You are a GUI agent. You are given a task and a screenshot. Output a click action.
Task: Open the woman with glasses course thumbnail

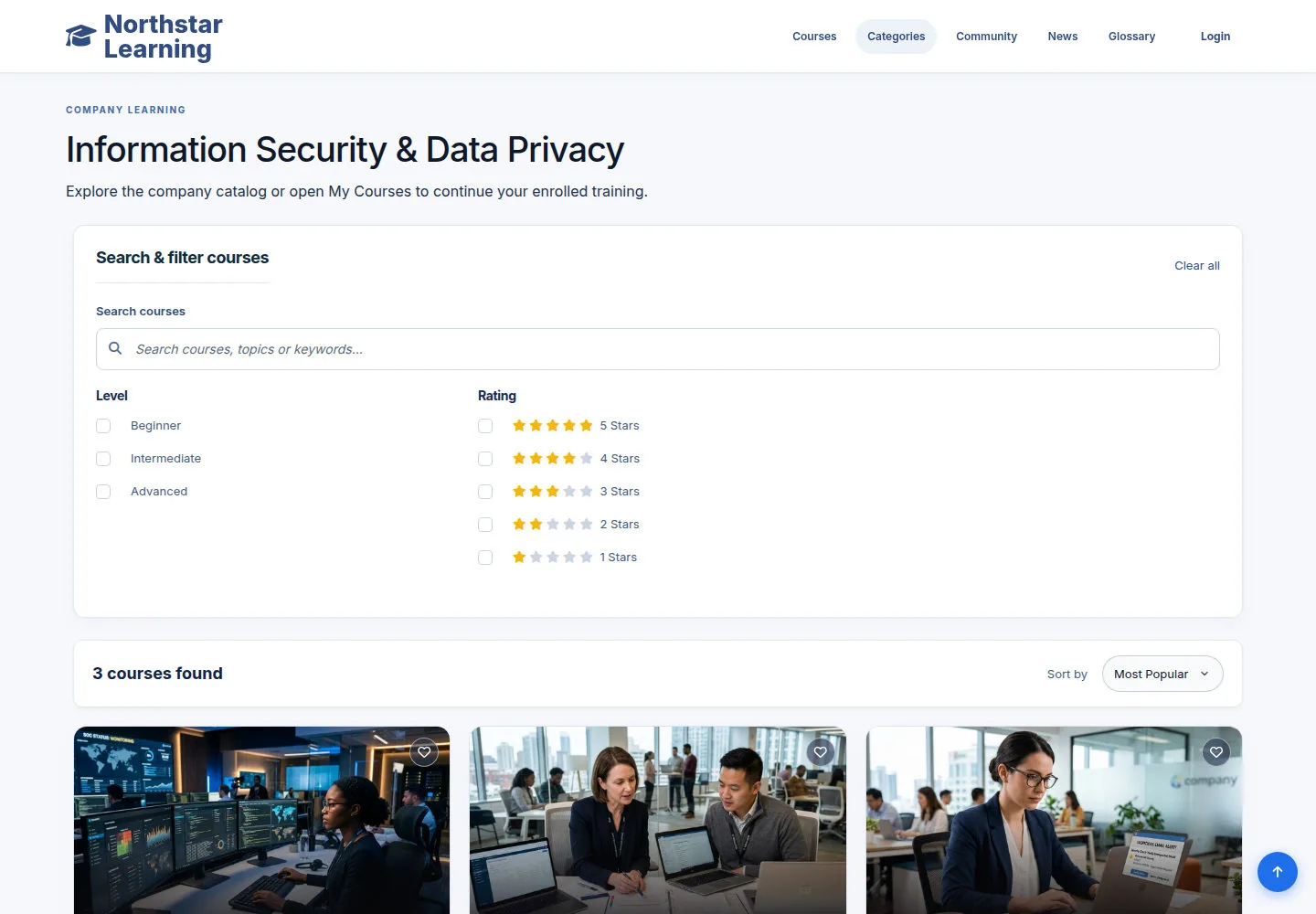point(1054,820)
